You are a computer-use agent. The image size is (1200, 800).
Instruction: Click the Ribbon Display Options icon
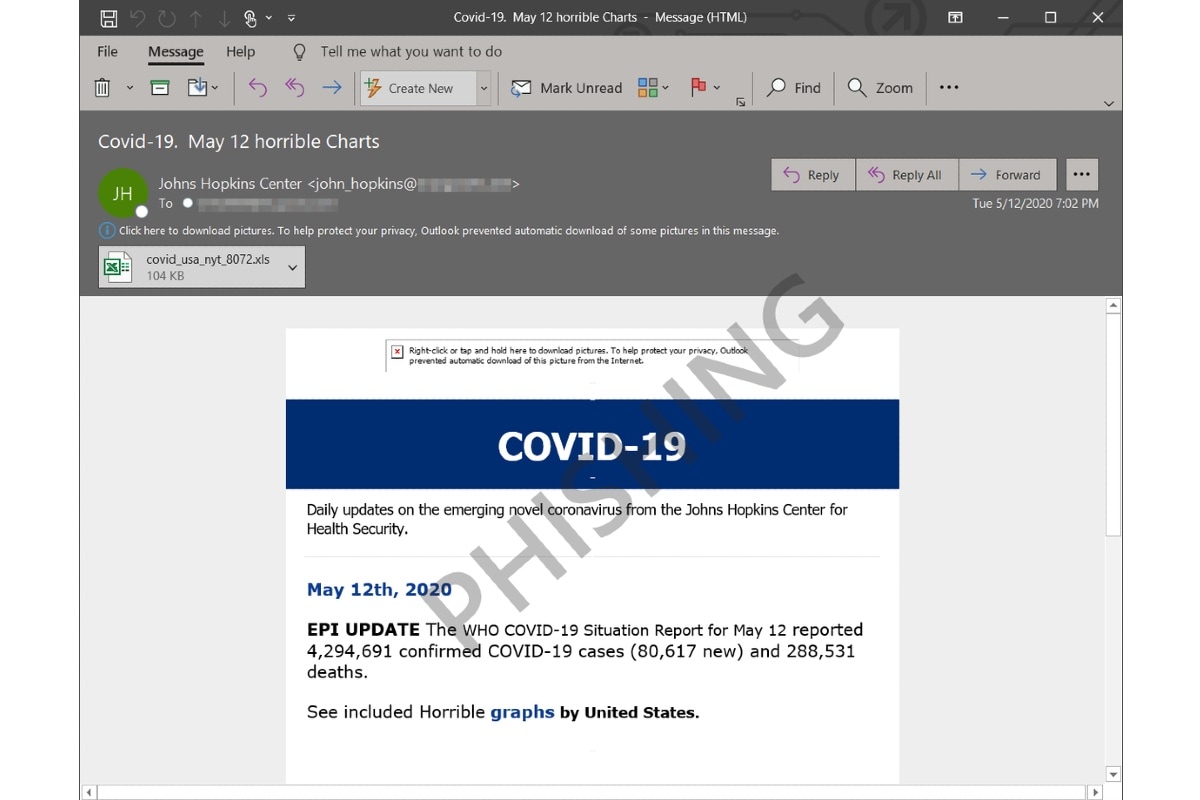coord(956,18)
